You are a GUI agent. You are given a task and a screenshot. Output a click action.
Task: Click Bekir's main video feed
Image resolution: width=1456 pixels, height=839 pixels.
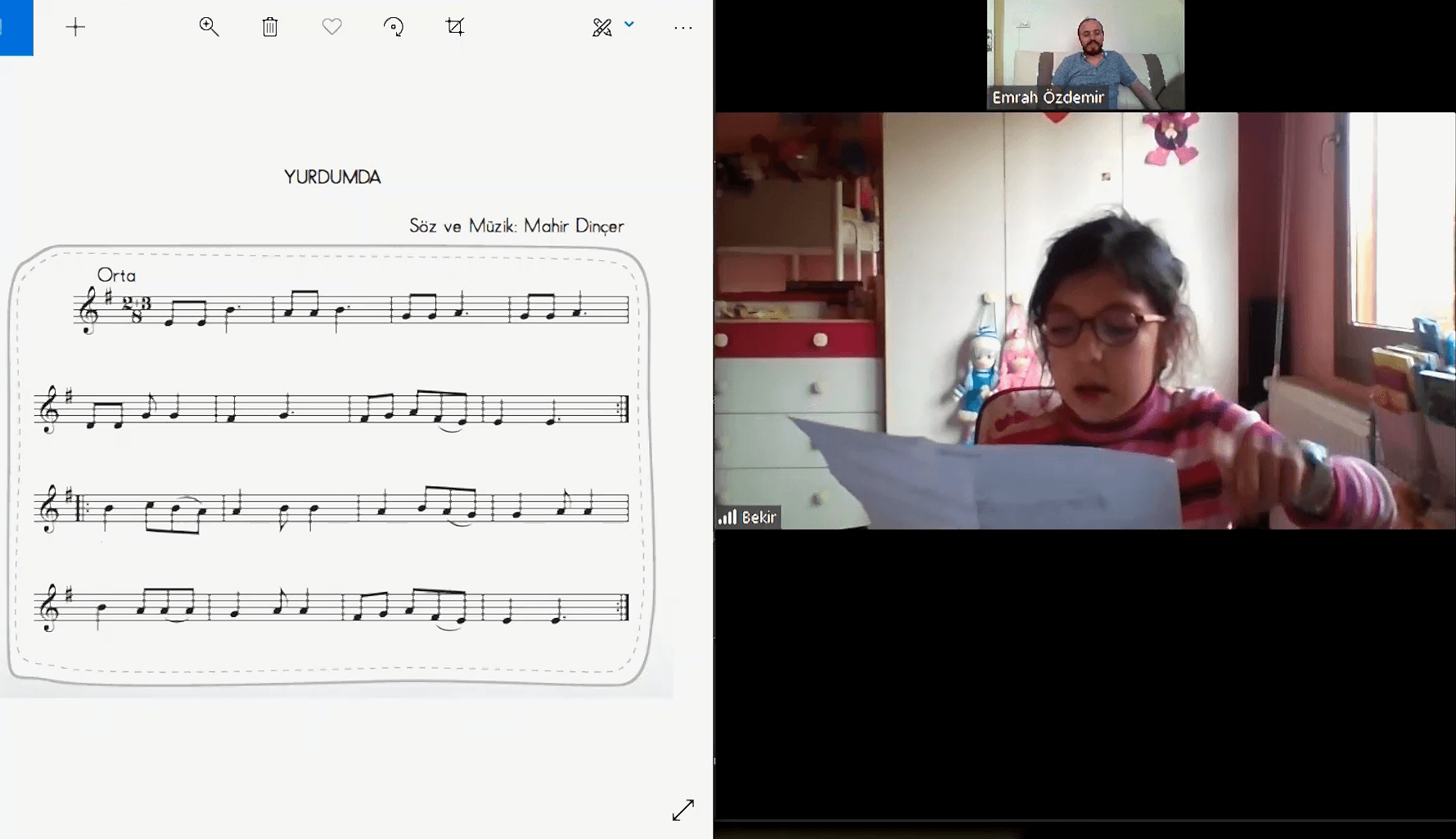pos(1084,320)
